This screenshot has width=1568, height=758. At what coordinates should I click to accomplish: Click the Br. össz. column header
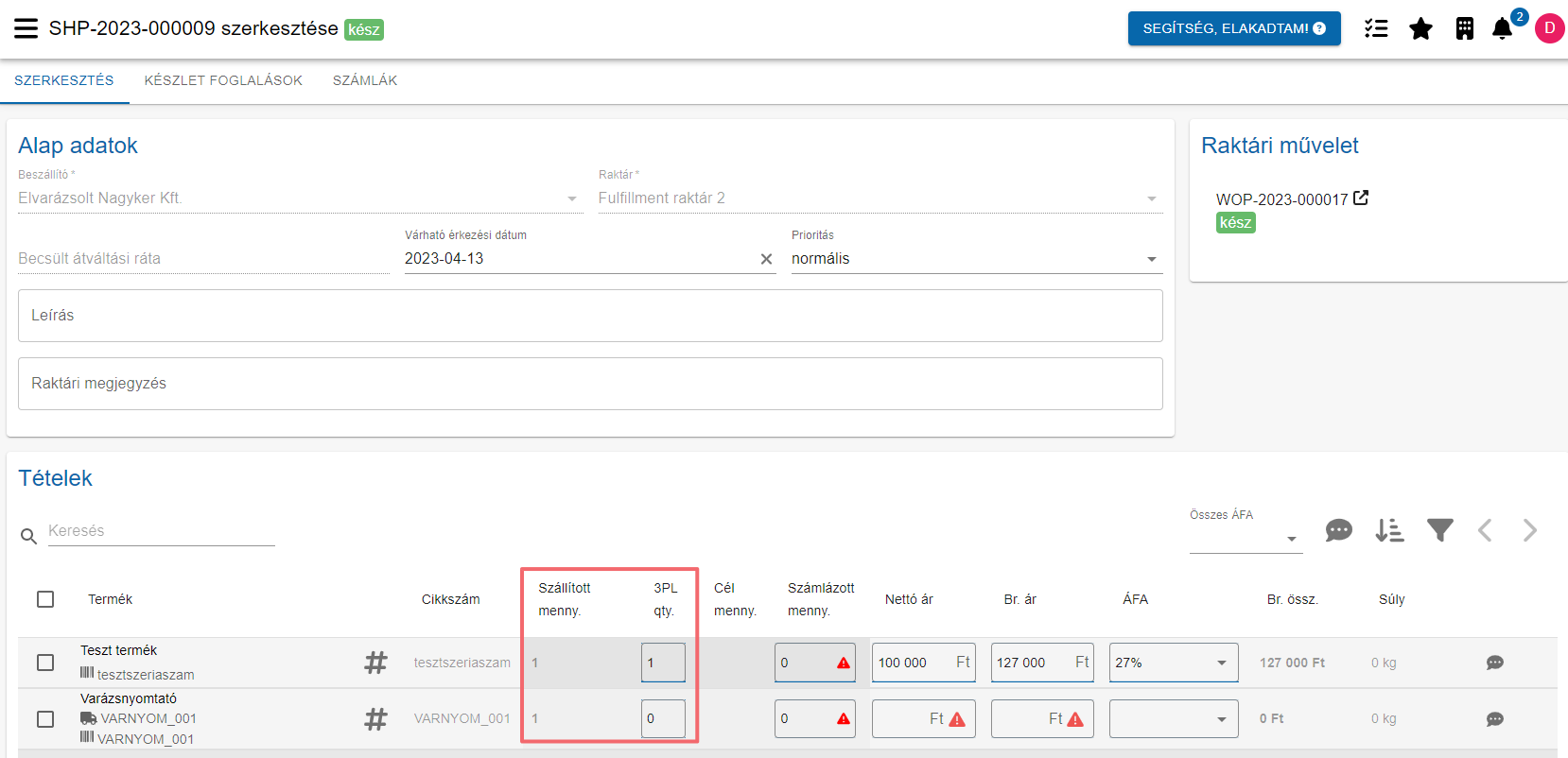click(1293, 599)
